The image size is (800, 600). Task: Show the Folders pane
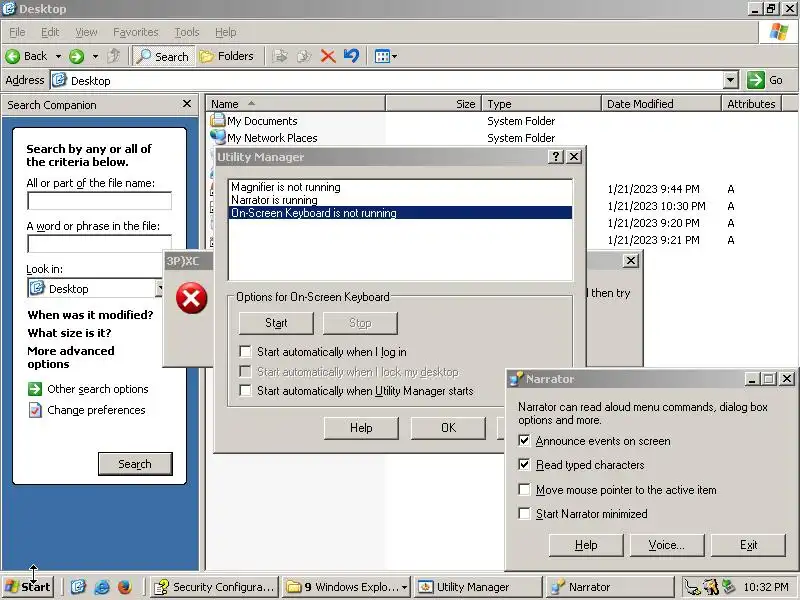point(227,56)
